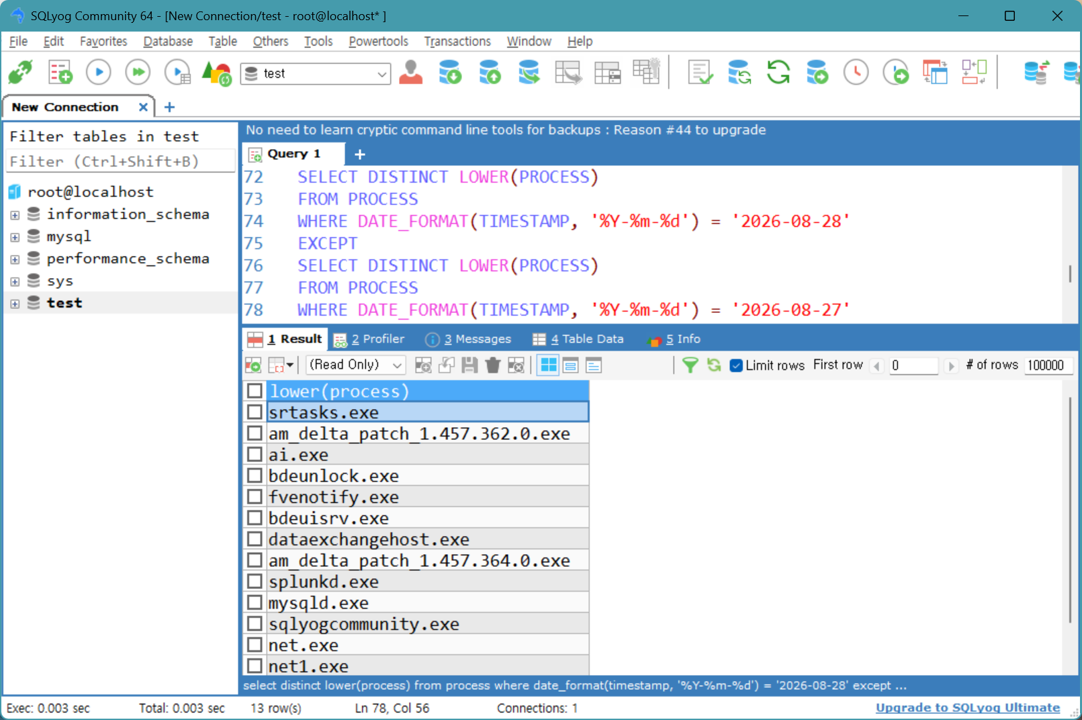Uncheck the Limit rows checkbox
This screenshot has height=720, width=1082.
tap(736, 365)
